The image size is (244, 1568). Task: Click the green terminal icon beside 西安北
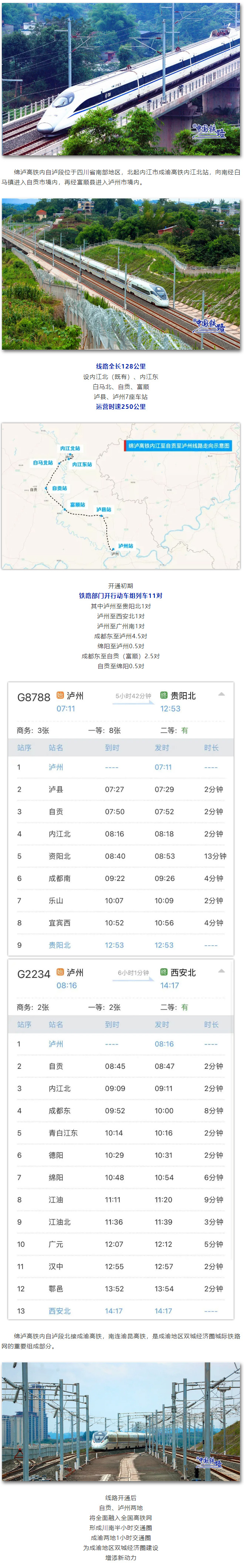point(164,972)
